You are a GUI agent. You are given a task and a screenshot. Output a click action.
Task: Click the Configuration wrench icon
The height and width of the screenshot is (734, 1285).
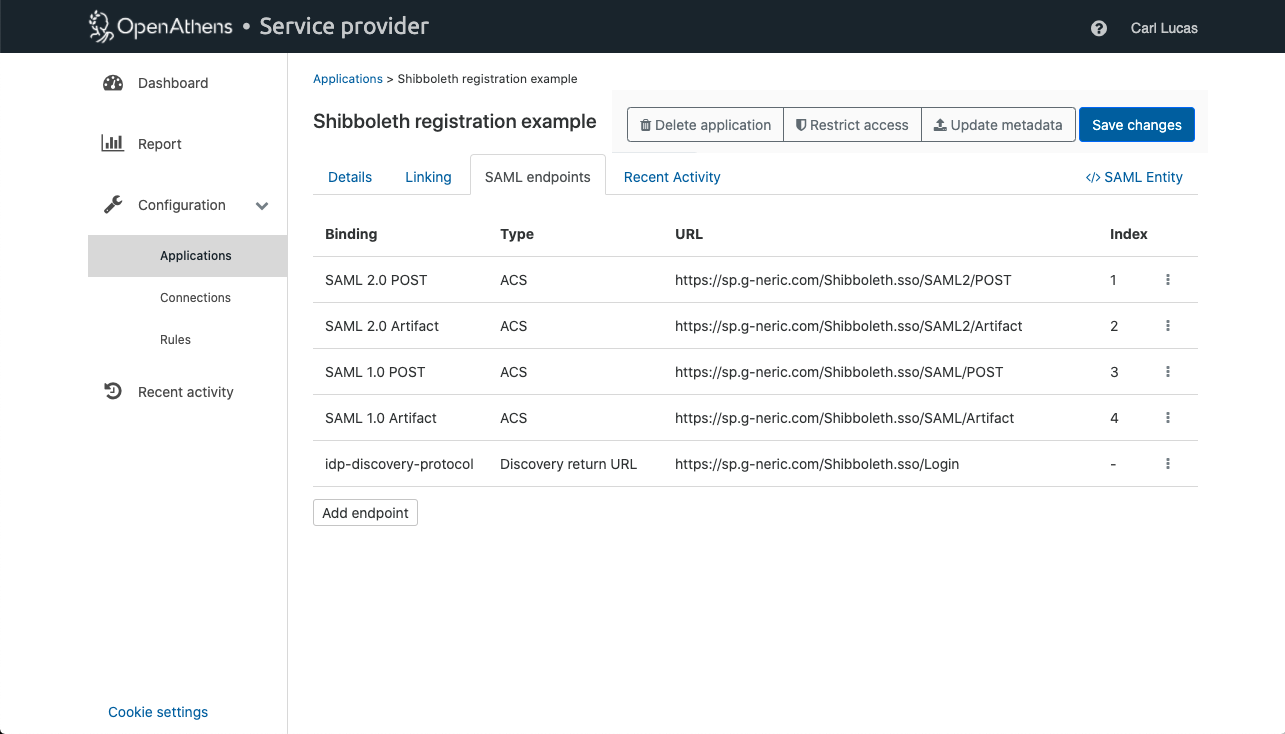[113, 205]
